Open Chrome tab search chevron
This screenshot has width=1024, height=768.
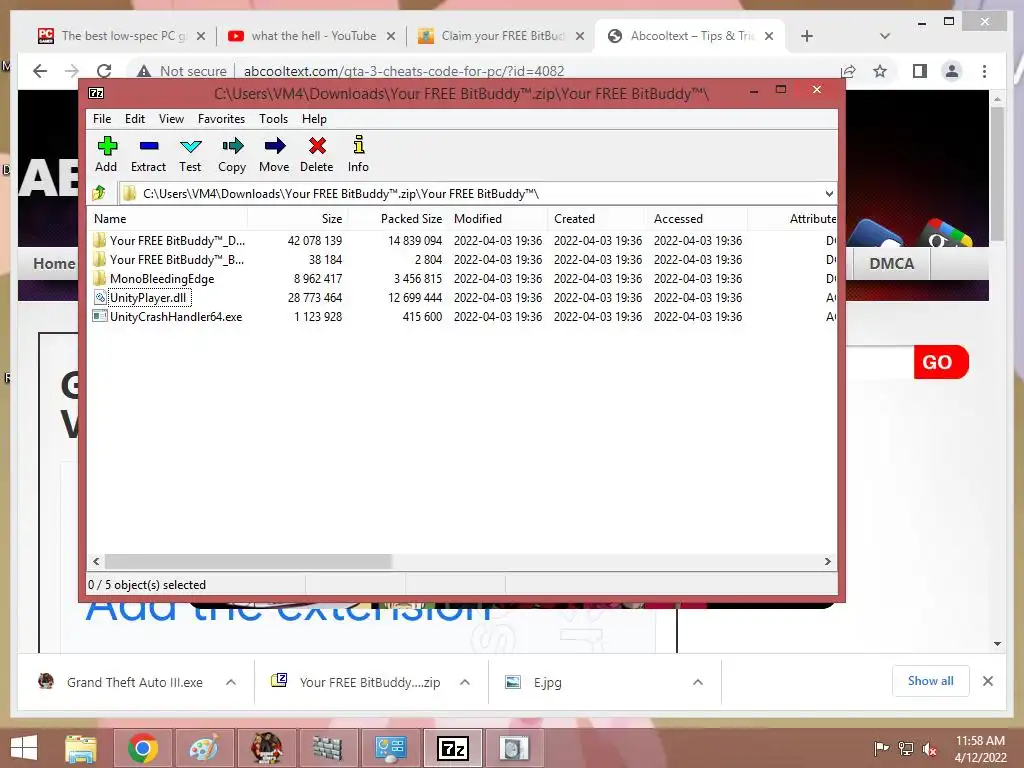[885, 36]
